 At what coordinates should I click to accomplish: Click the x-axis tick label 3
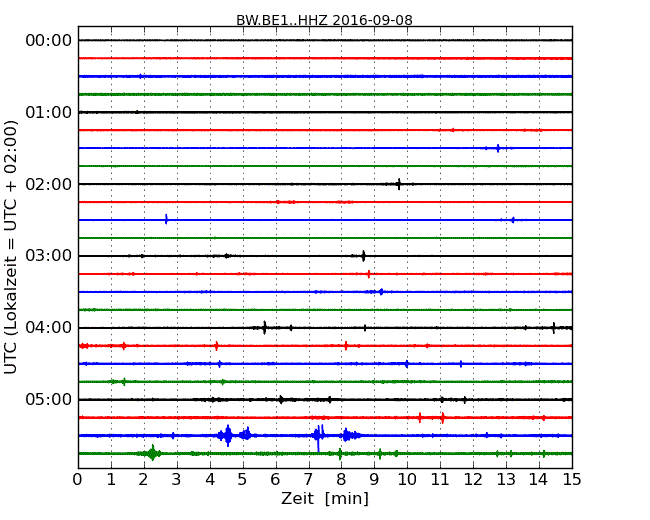pyautogui.click(x=177, y=480)
